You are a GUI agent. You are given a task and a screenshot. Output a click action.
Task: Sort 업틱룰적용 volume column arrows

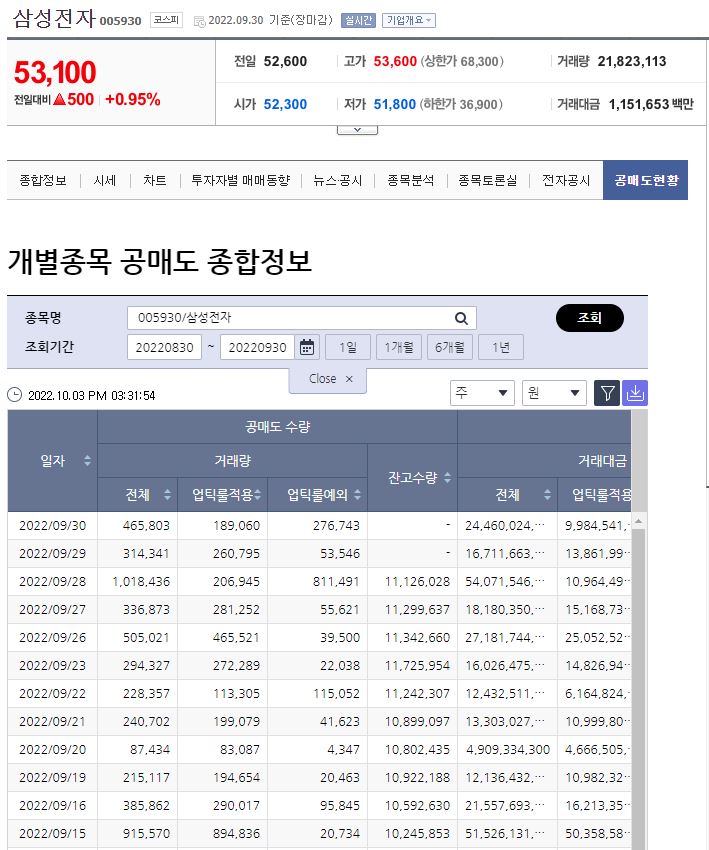pos(257,494)
